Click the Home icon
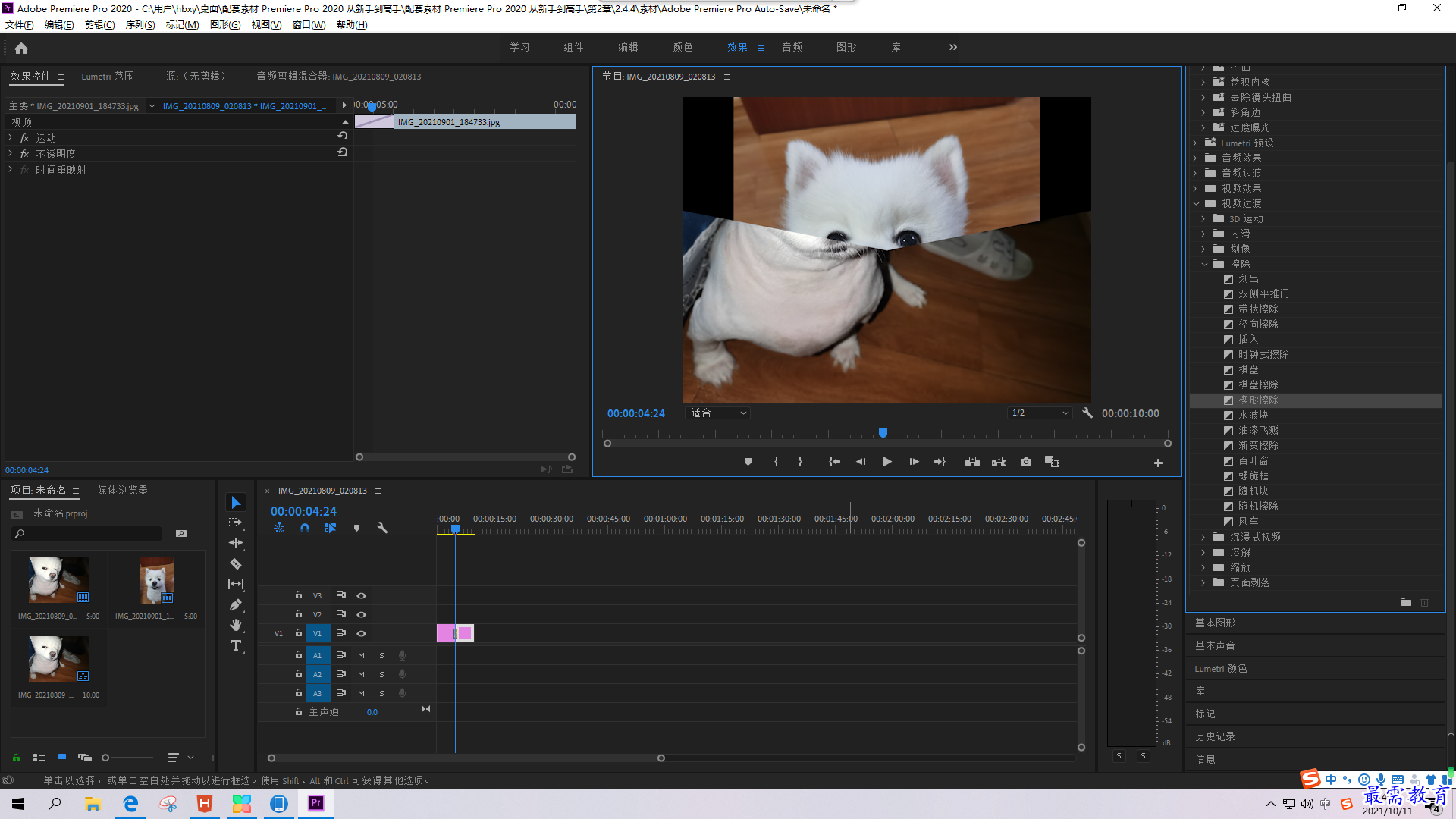This screenshot has width=1456, height=819. 21,48
